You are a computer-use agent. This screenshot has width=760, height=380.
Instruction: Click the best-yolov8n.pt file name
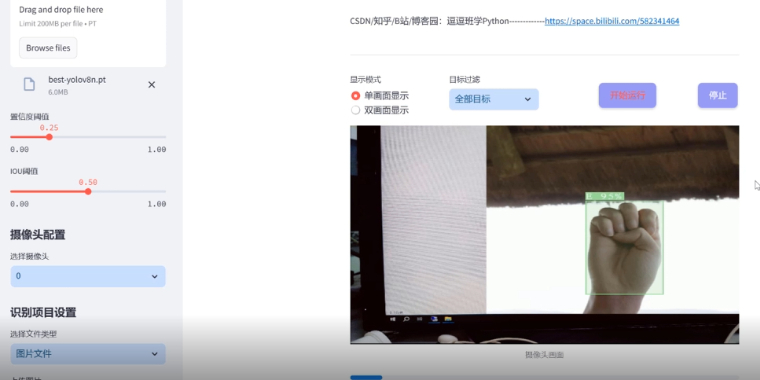pos(77,80)
